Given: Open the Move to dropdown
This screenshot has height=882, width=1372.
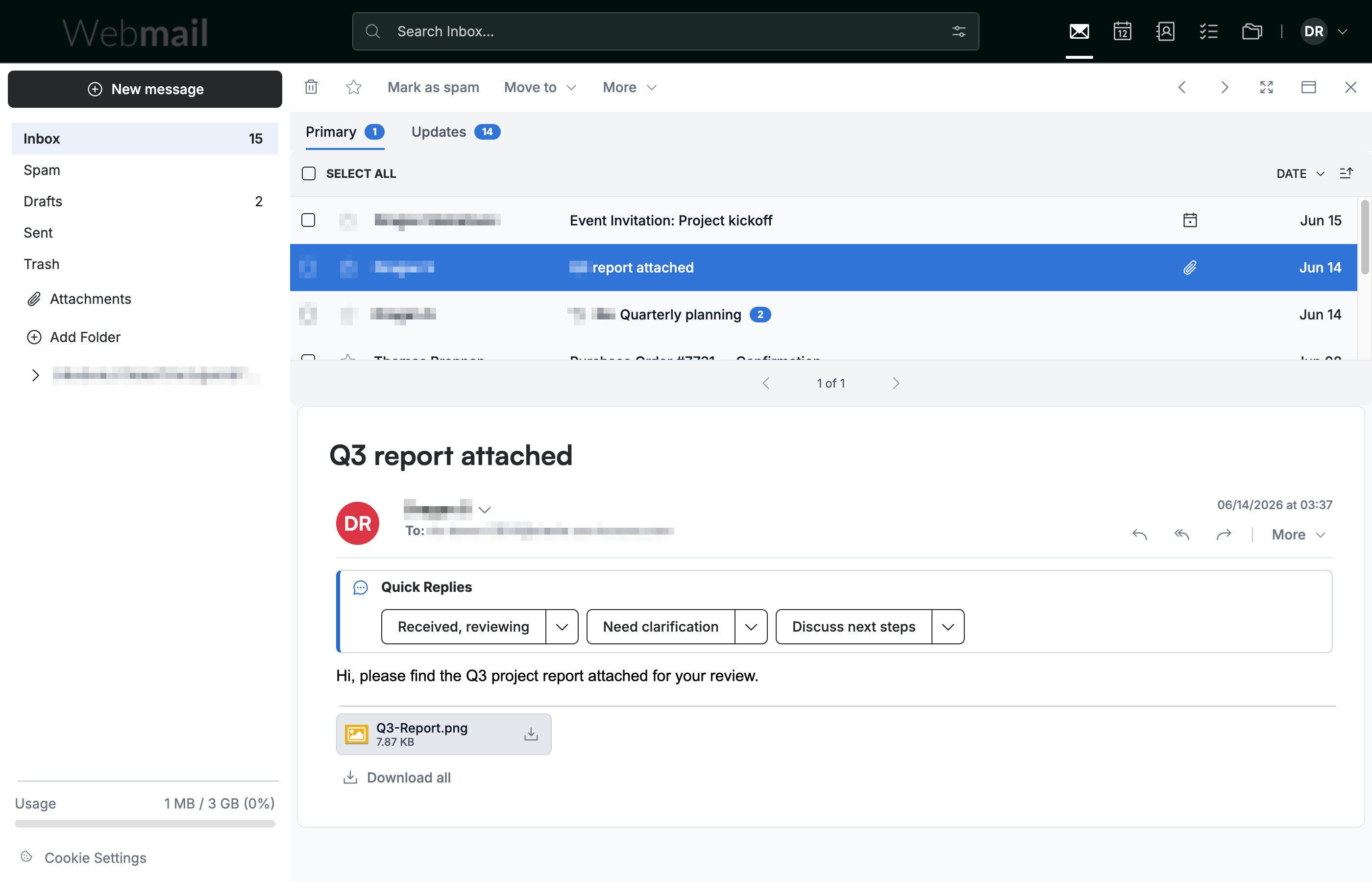Looking at the screenshot, I should coord(540,87).
